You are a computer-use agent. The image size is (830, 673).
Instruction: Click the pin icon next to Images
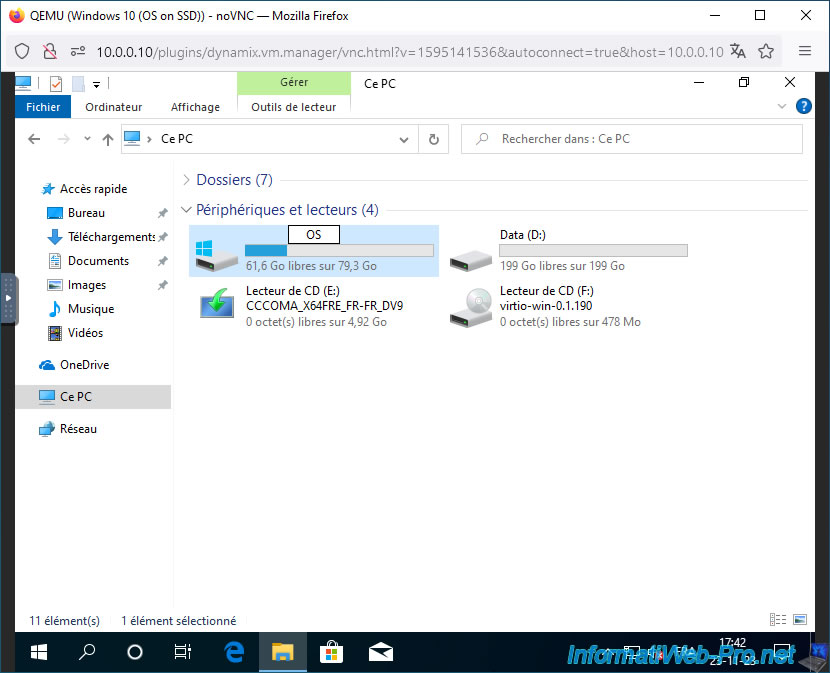coord(163,285)
